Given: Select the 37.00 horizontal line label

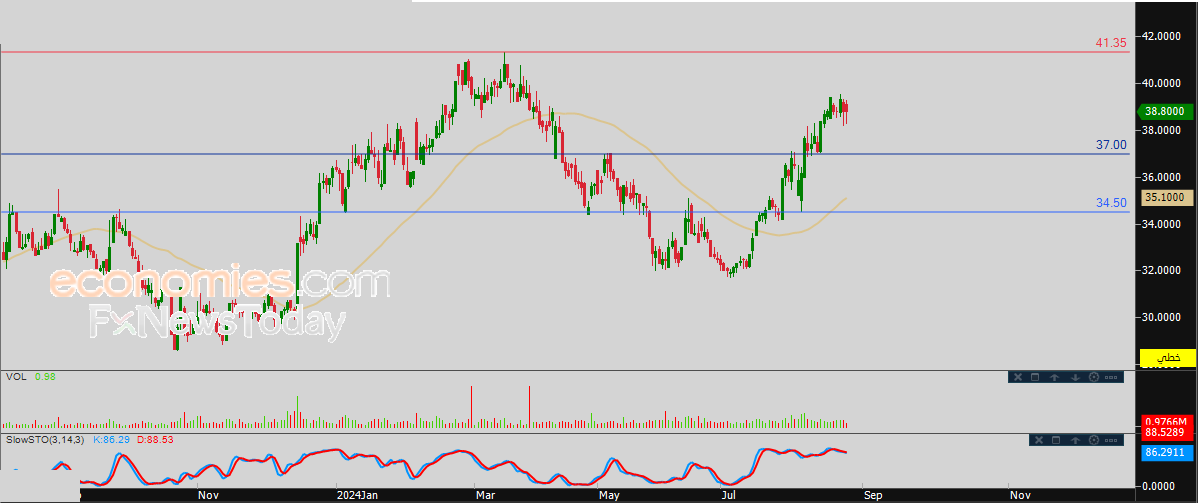Looking at the screenshot, I should click(1112, 144).
